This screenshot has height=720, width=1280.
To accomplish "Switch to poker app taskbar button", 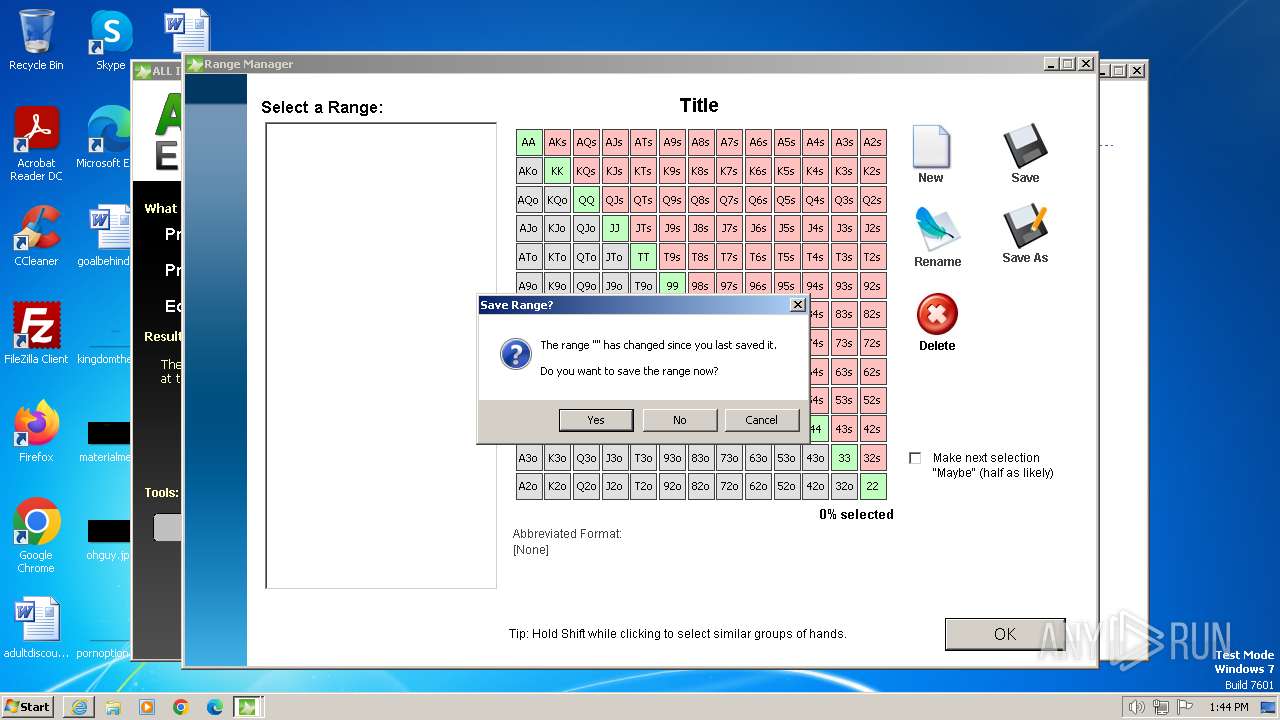I will [247, 707].
